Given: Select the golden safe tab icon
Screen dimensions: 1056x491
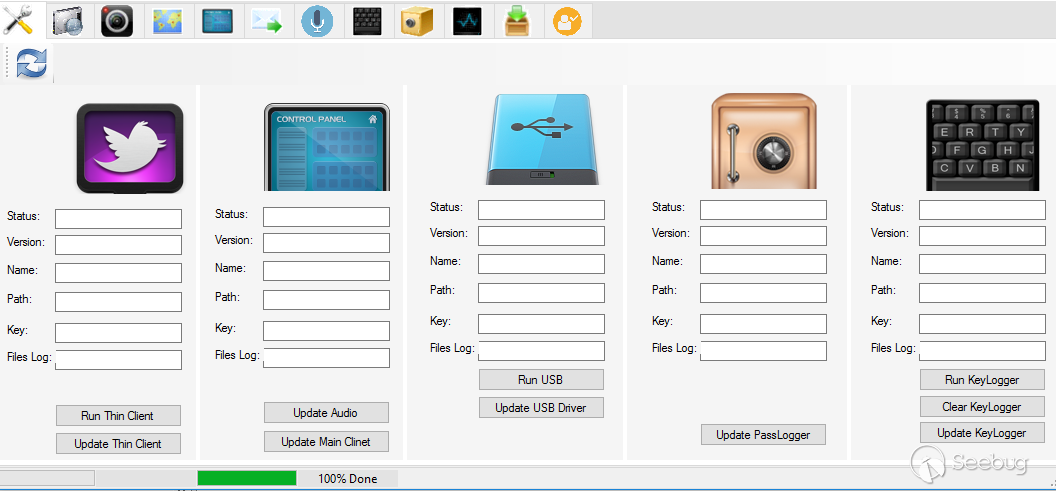Looking at the screenshot, I should click(416, 21).
